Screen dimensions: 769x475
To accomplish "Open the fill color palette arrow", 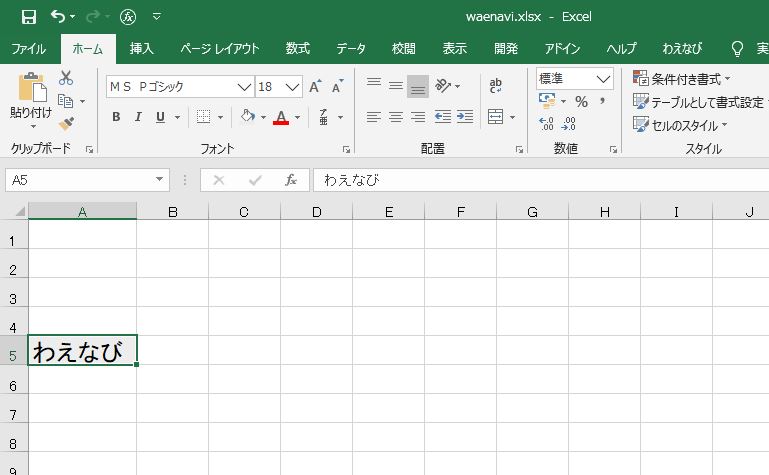I will point(263,117).
